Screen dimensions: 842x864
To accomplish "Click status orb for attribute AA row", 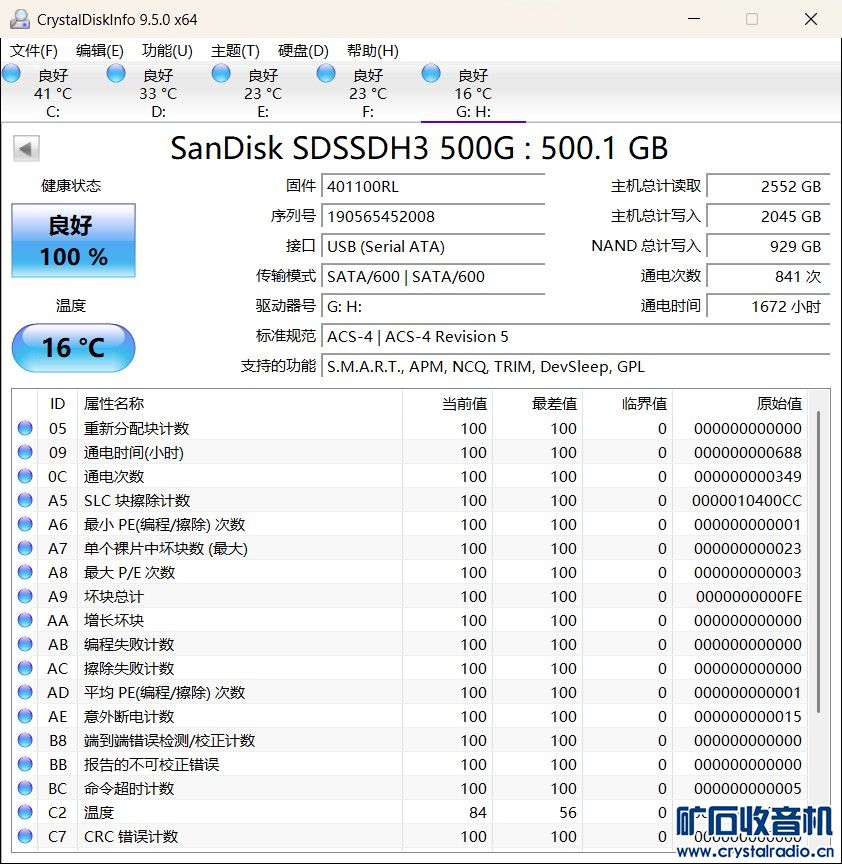I will coord(25,620).
